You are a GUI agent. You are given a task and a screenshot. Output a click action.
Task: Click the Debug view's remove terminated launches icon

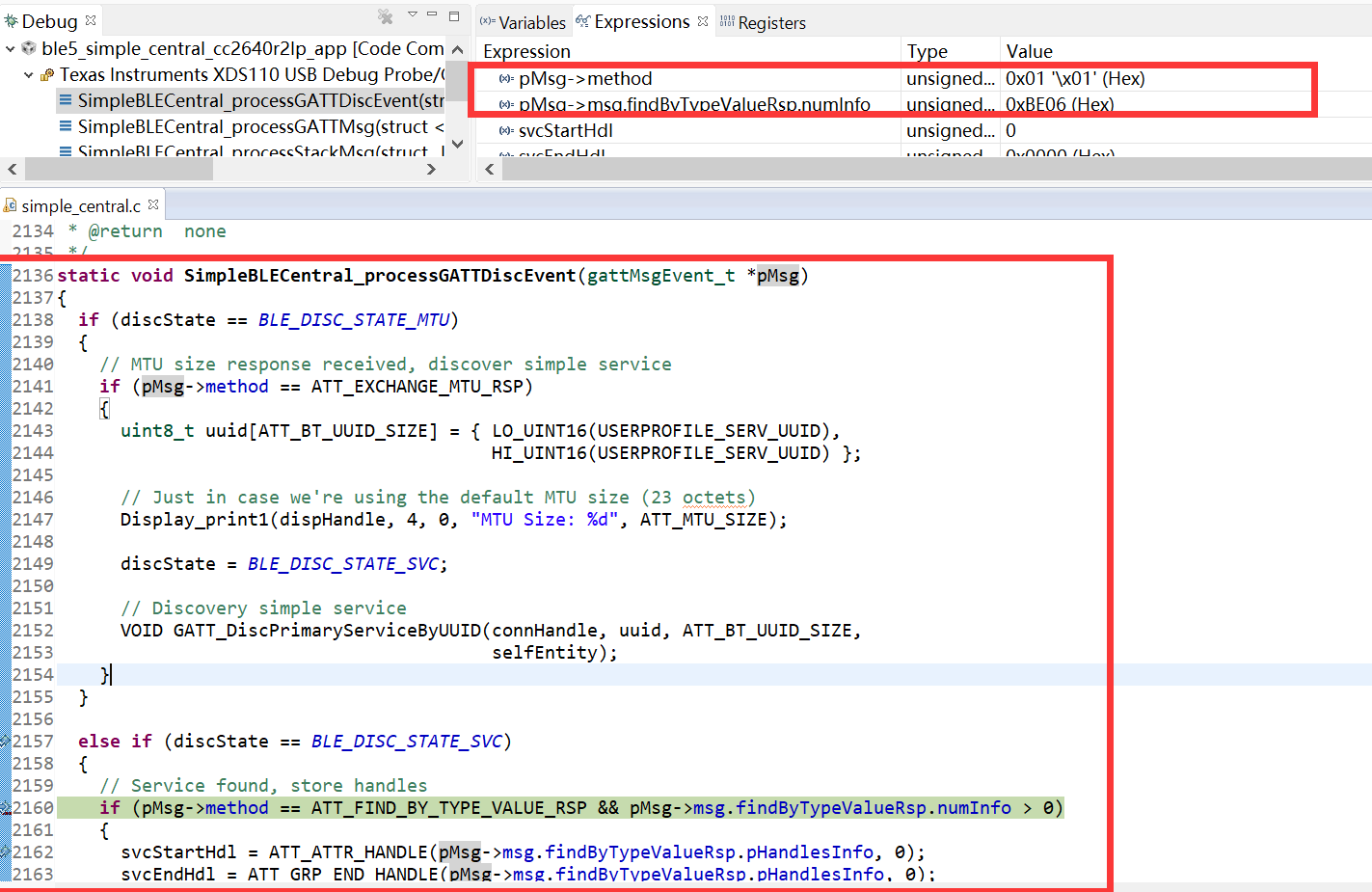click(x=385, y=17)
